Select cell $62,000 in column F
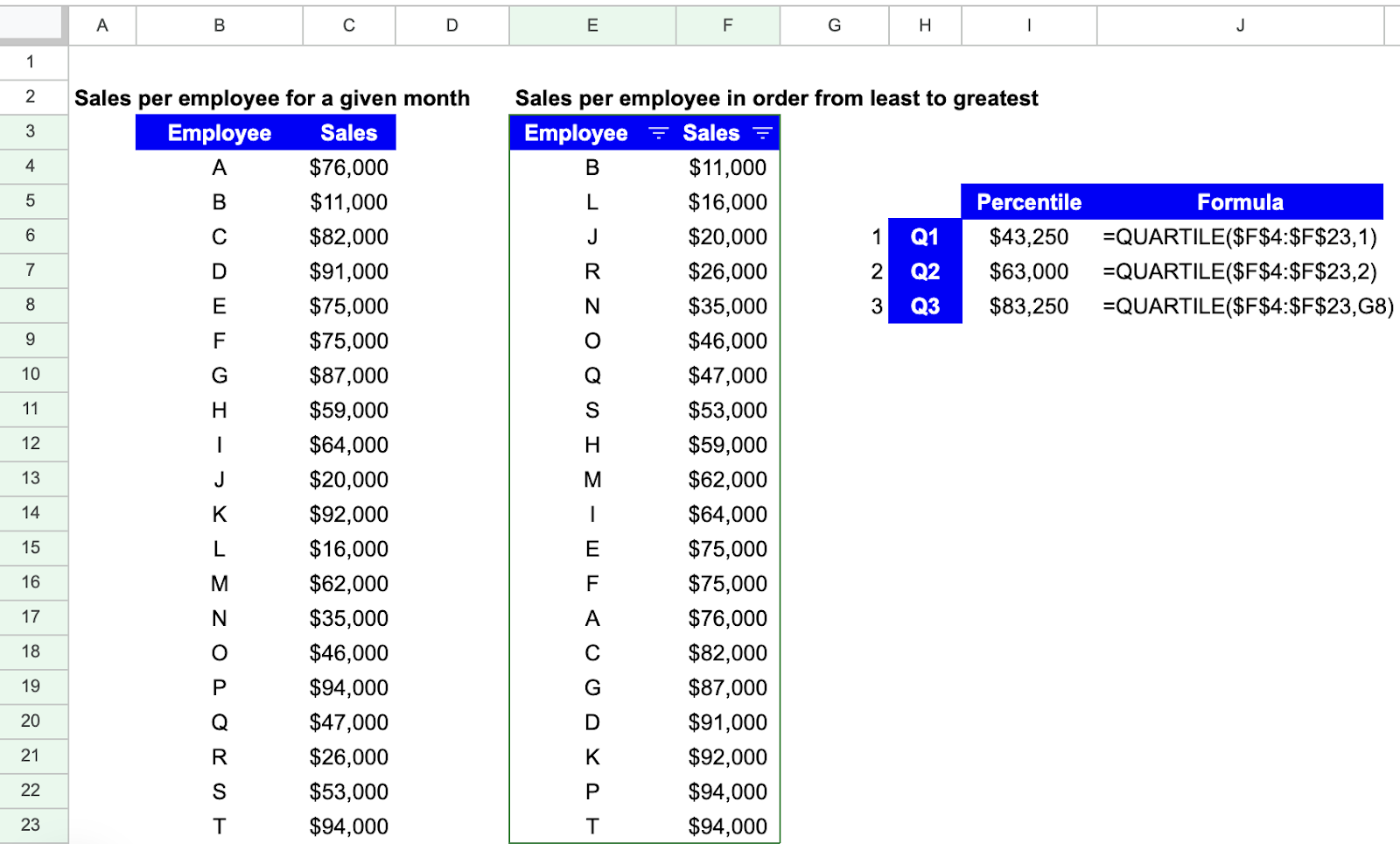Screen dimensions: 1400x844 728,479
